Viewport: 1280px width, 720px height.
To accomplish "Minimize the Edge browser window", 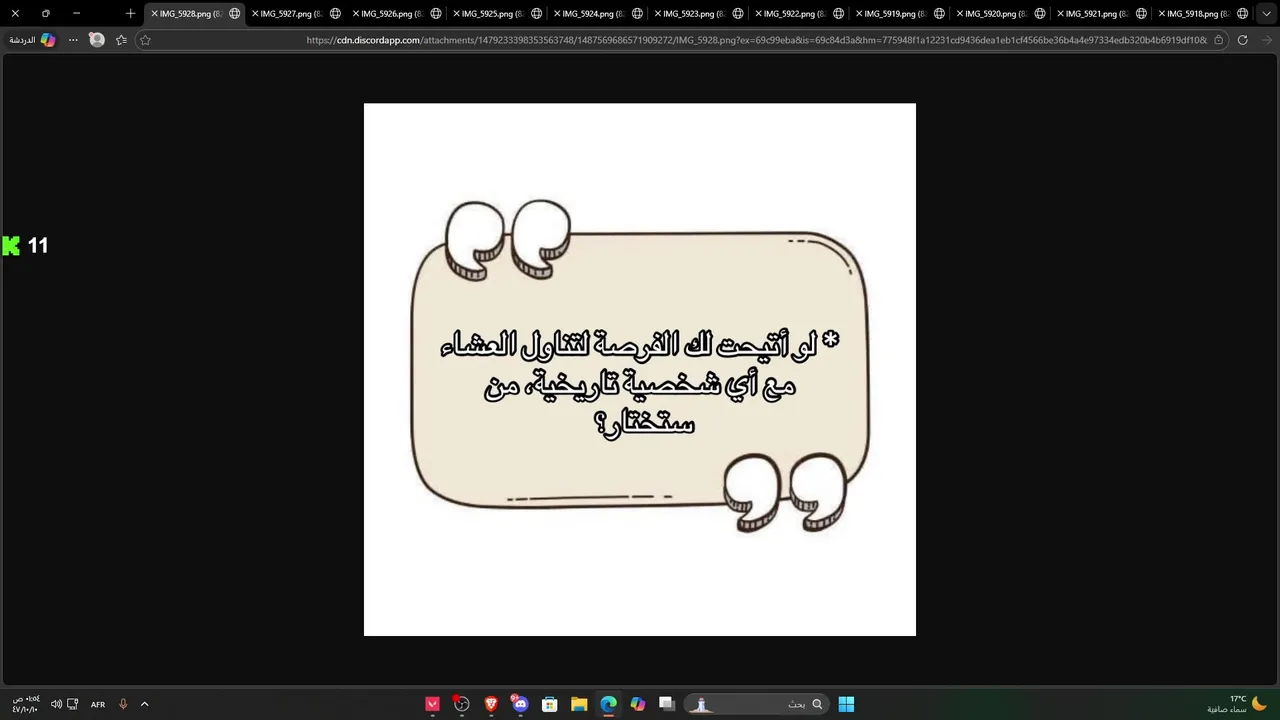I will pos(76,14).
